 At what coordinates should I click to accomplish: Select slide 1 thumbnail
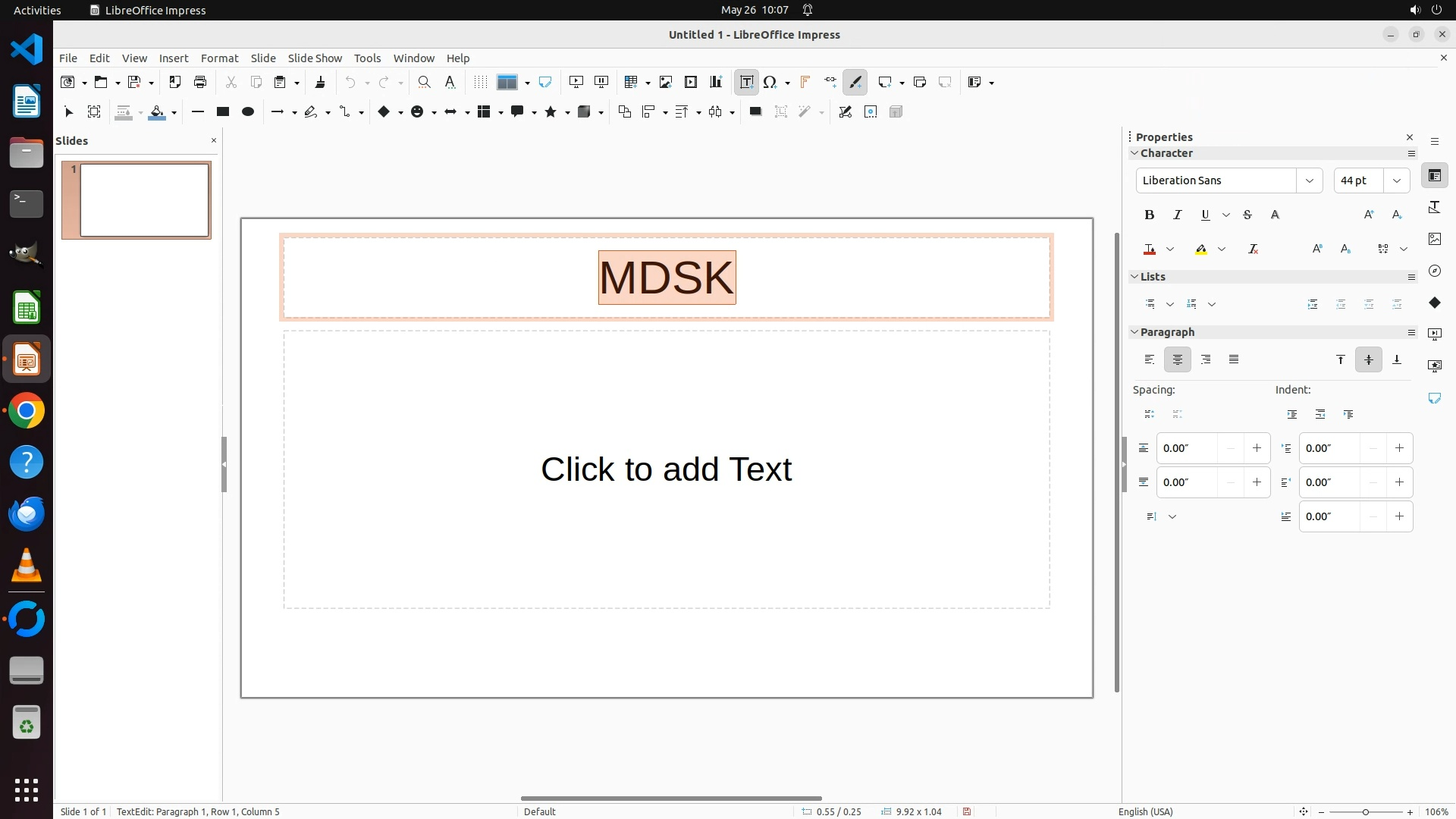click(144, 200)
